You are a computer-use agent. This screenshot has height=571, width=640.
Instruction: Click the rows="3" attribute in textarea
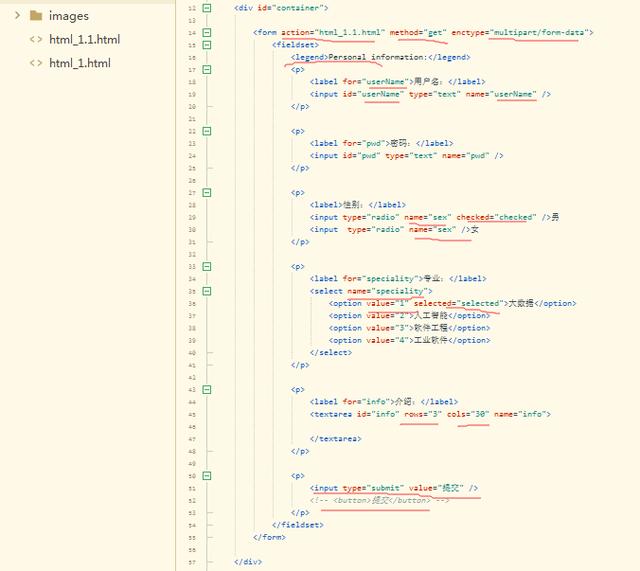(x=423, y=414)
